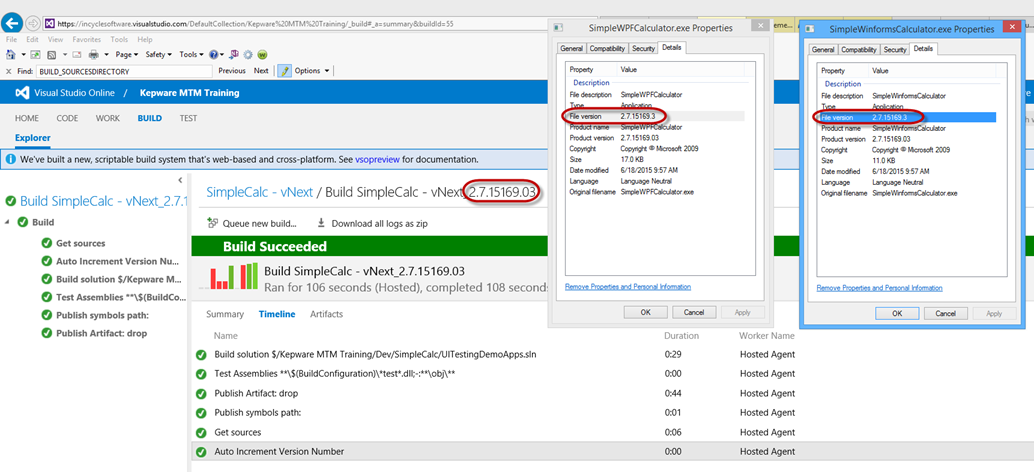Click the Feeds (RSS) icon in command bar
The image size is (1034, 472).
(51, 55)
